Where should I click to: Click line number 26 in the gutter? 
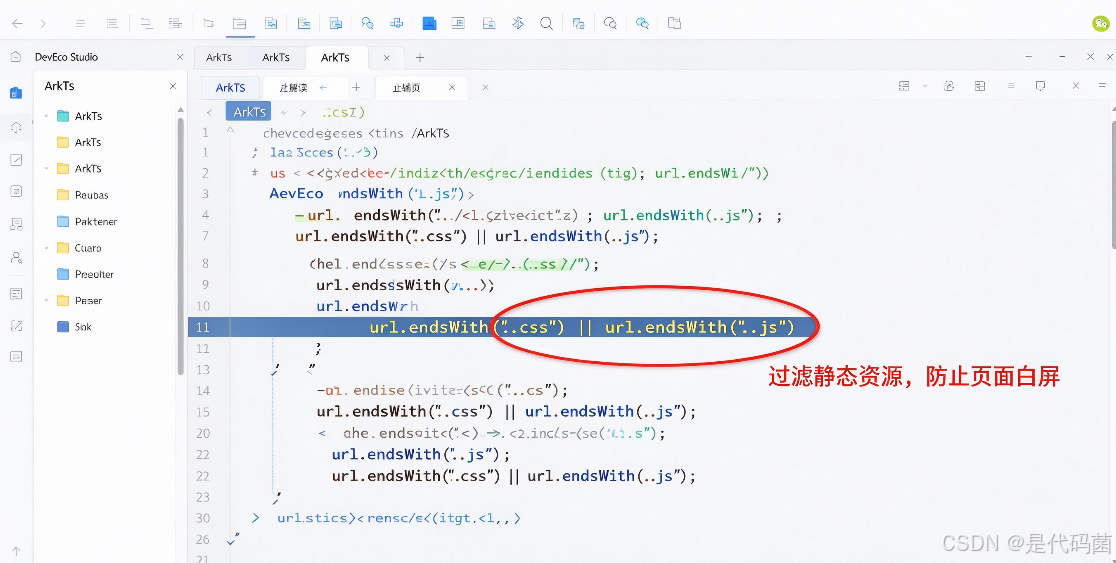(203, 540)
